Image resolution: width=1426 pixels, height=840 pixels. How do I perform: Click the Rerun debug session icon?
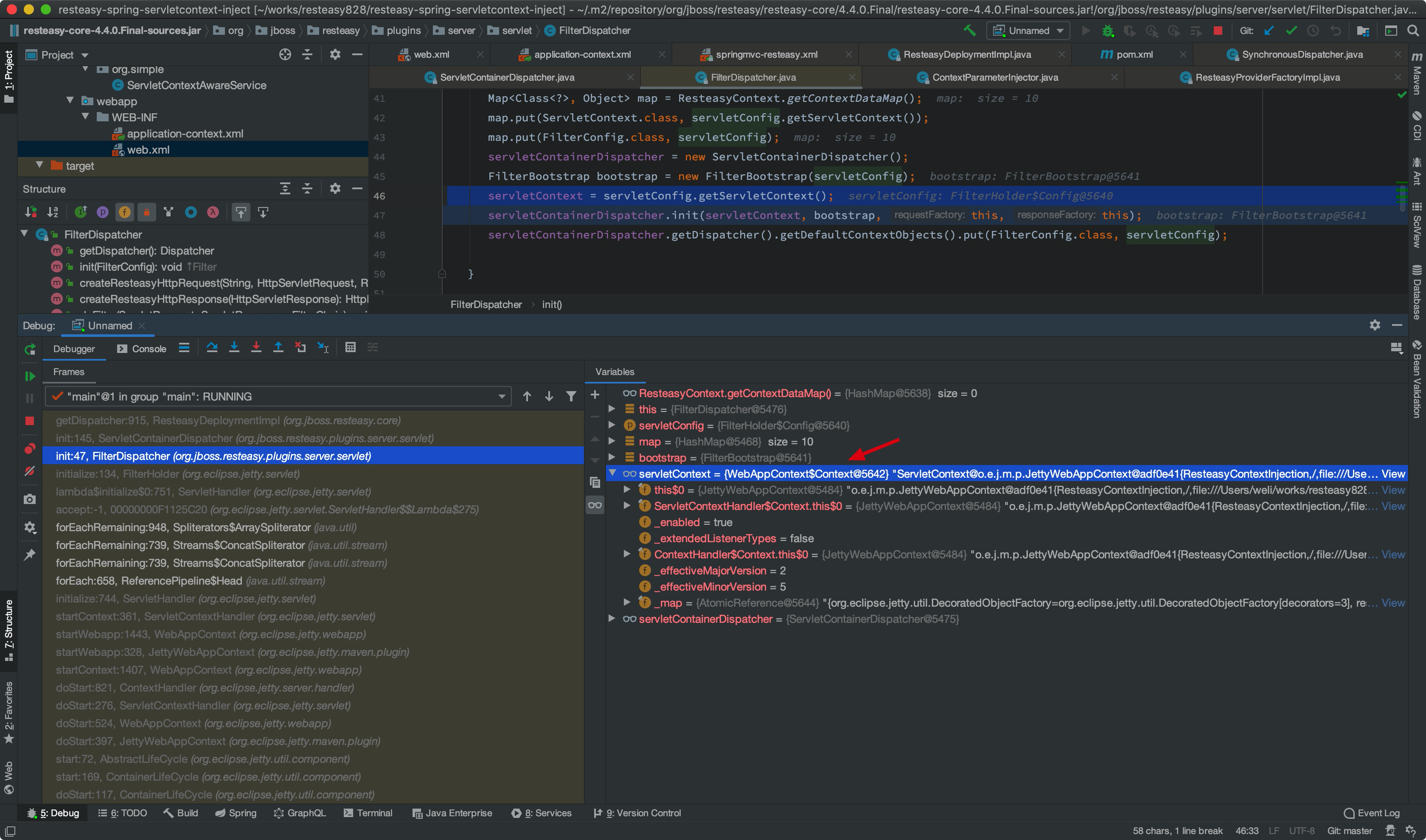[x=29, y=349]
